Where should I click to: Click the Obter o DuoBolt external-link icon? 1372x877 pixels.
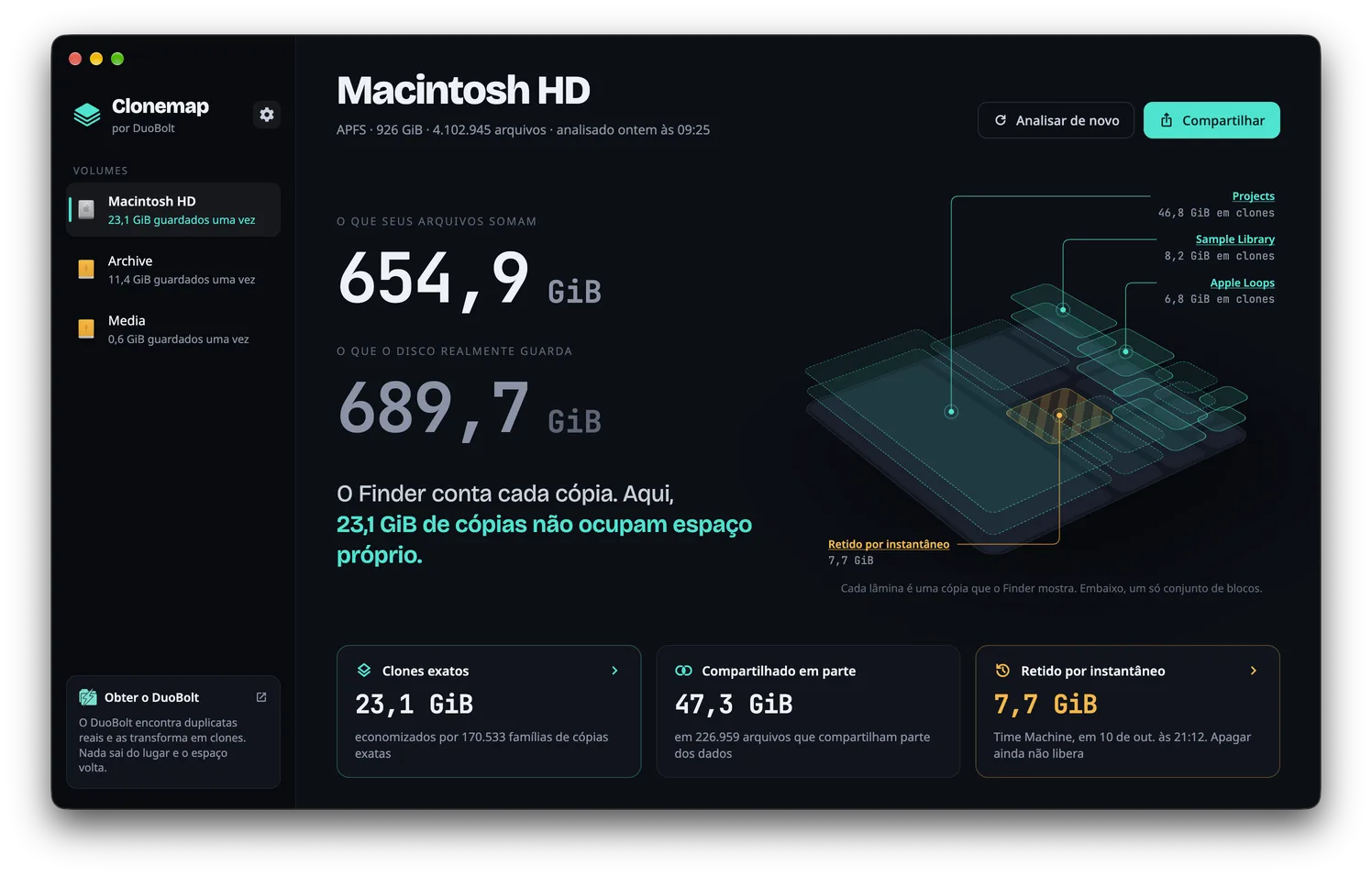coord(261,697)
